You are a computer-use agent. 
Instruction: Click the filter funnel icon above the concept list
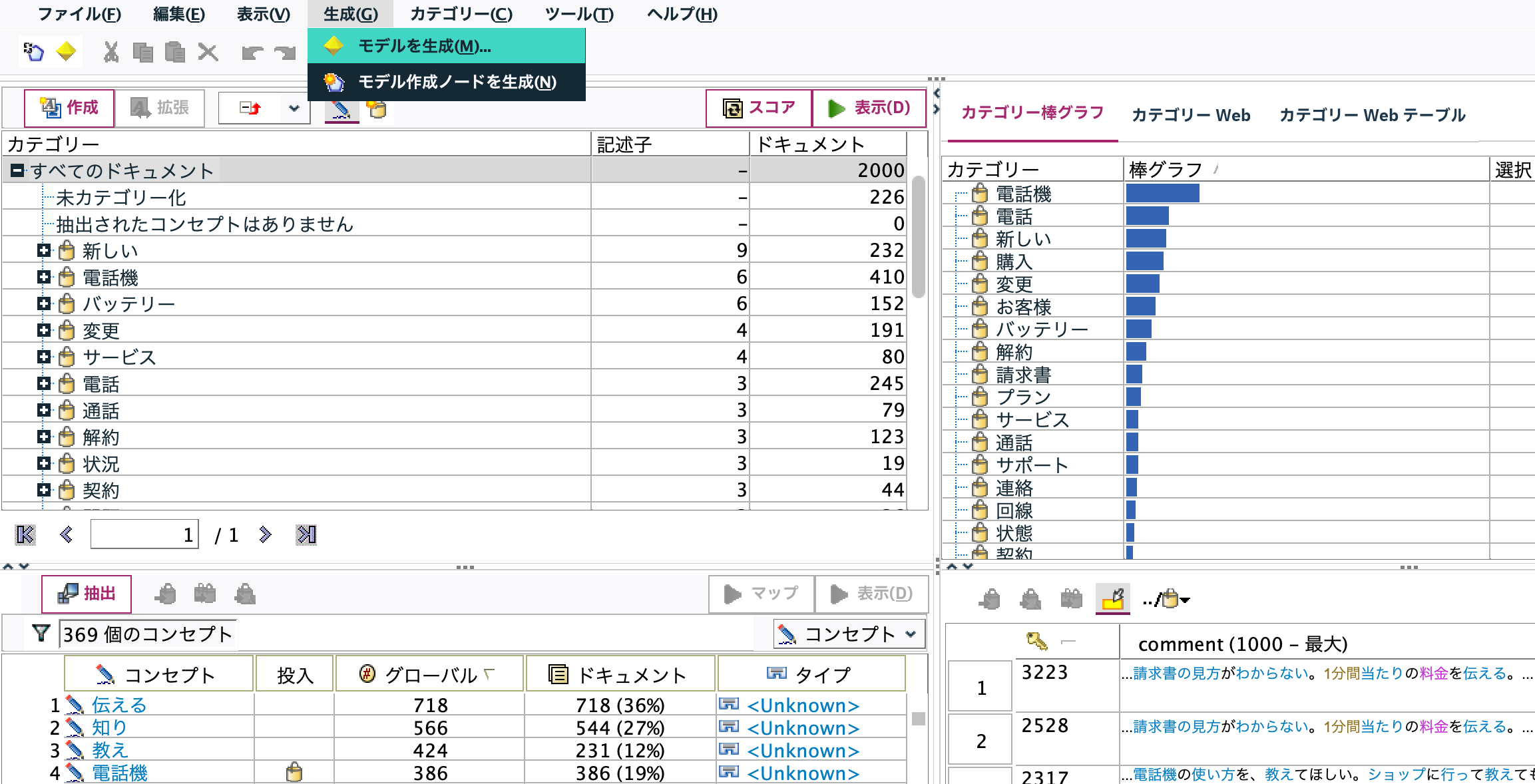coord(41,633)
